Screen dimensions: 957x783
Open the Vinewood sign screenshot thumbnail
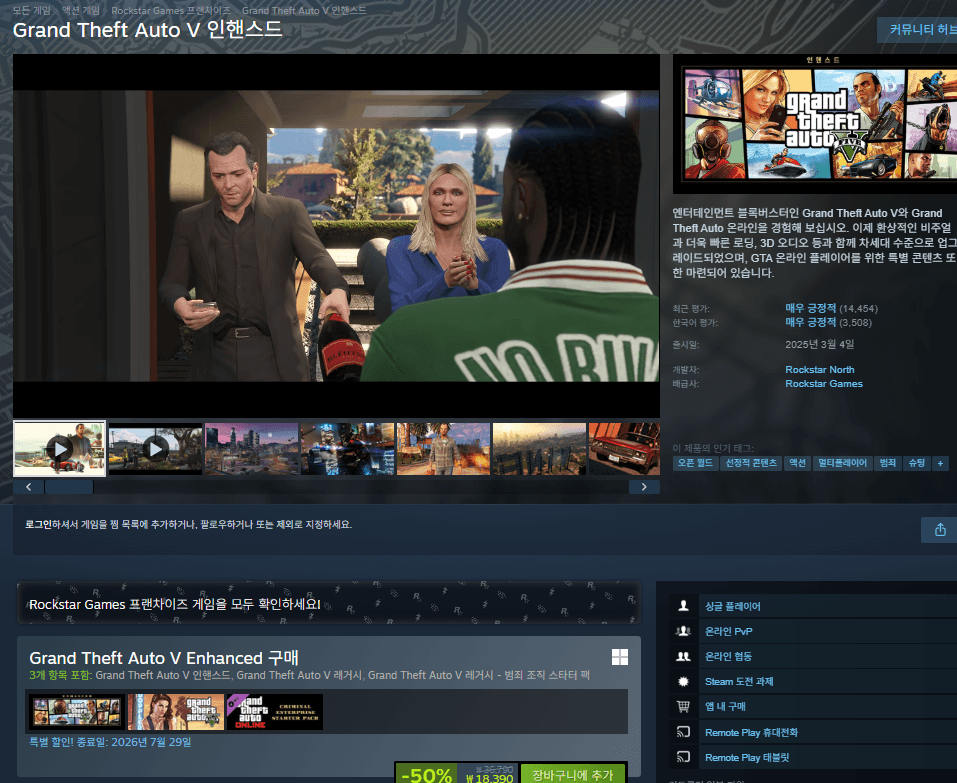click(x=540, y=449)
